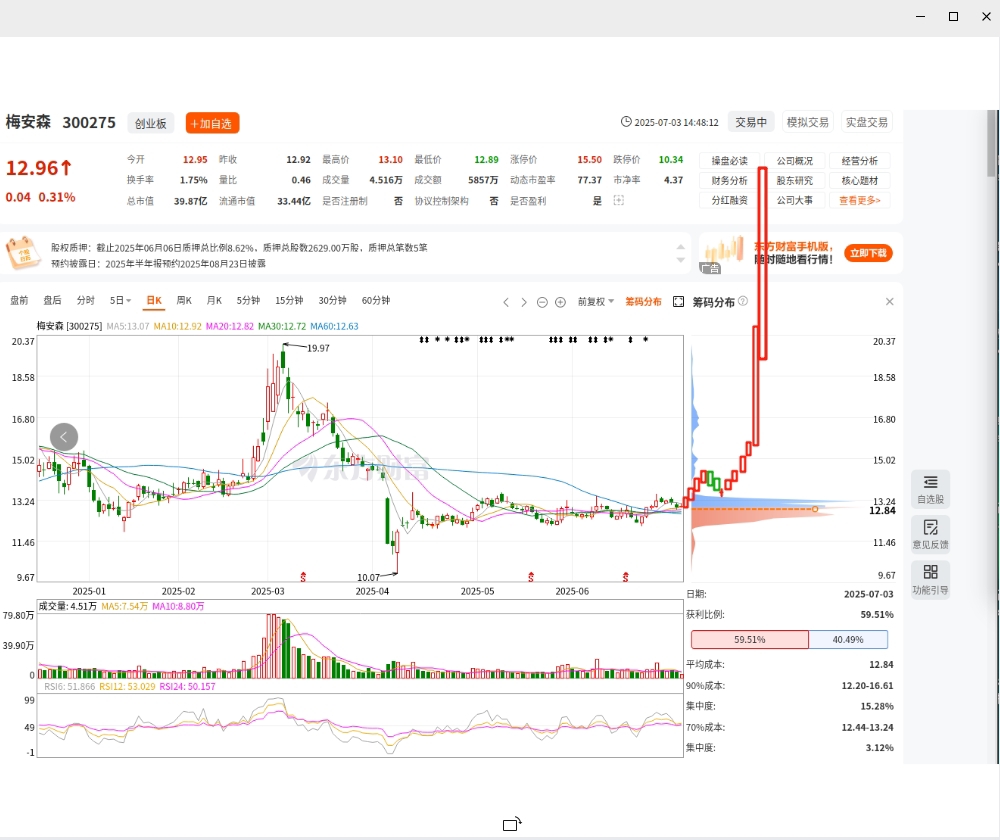Zoom in chart with plus circle icon

(x=560, y=302)
